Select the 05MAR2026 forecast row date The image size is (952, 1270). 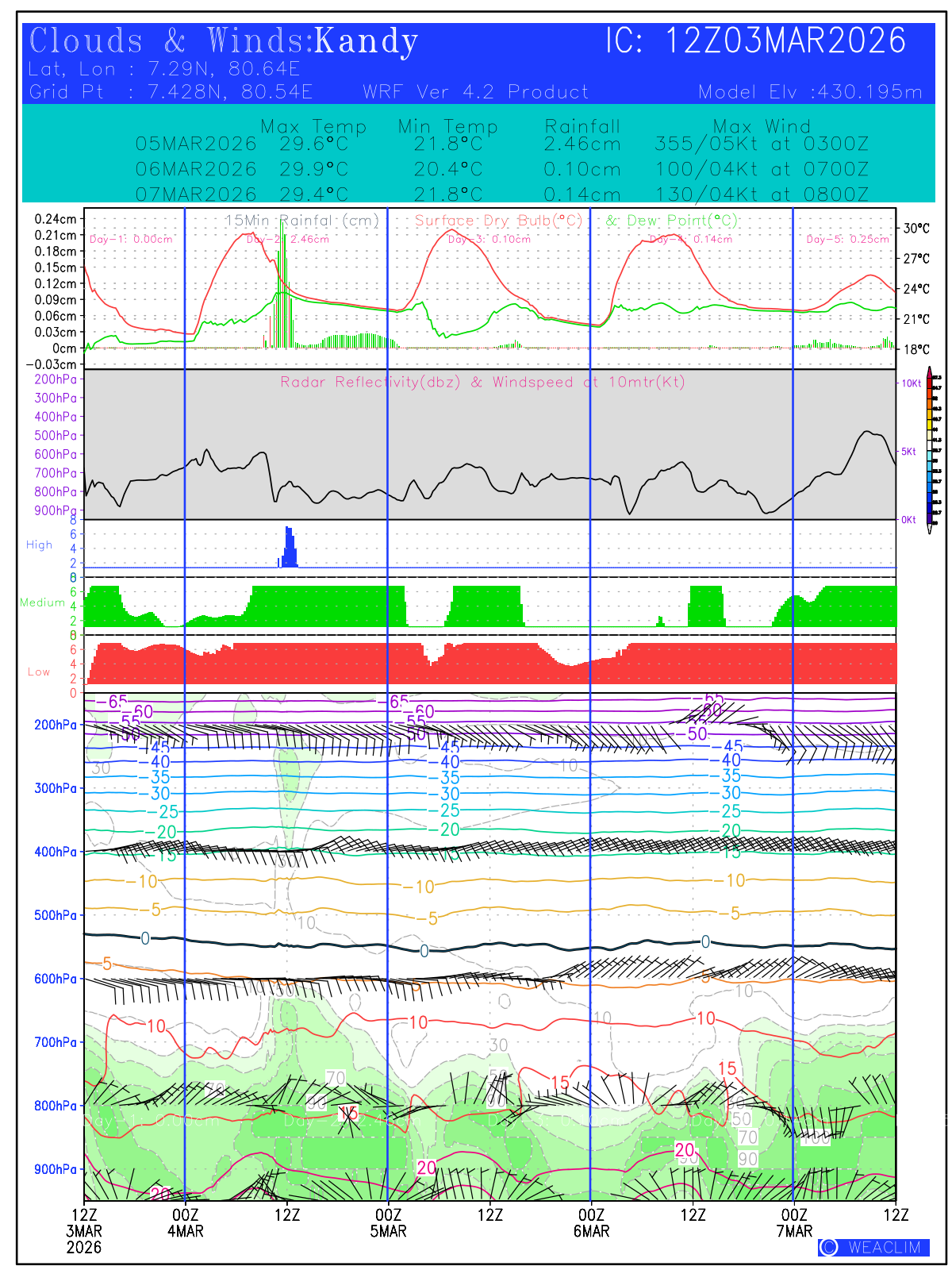196,144
